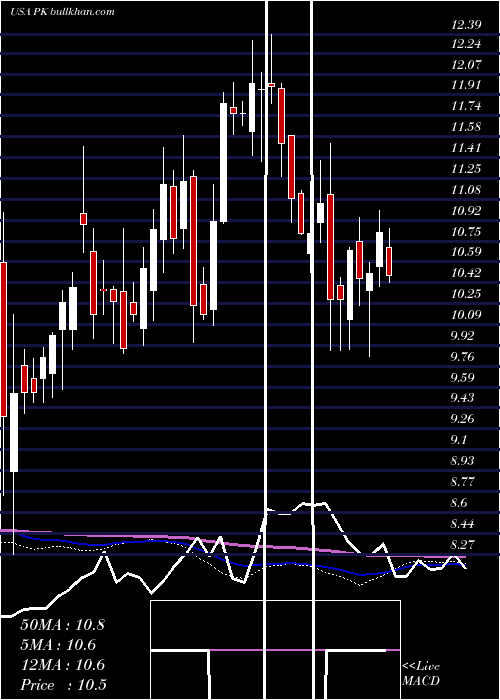Select the 10.75 price axis label
Image resolution: width=500 pixels, height=700 pixels.
tap(466, 232)
